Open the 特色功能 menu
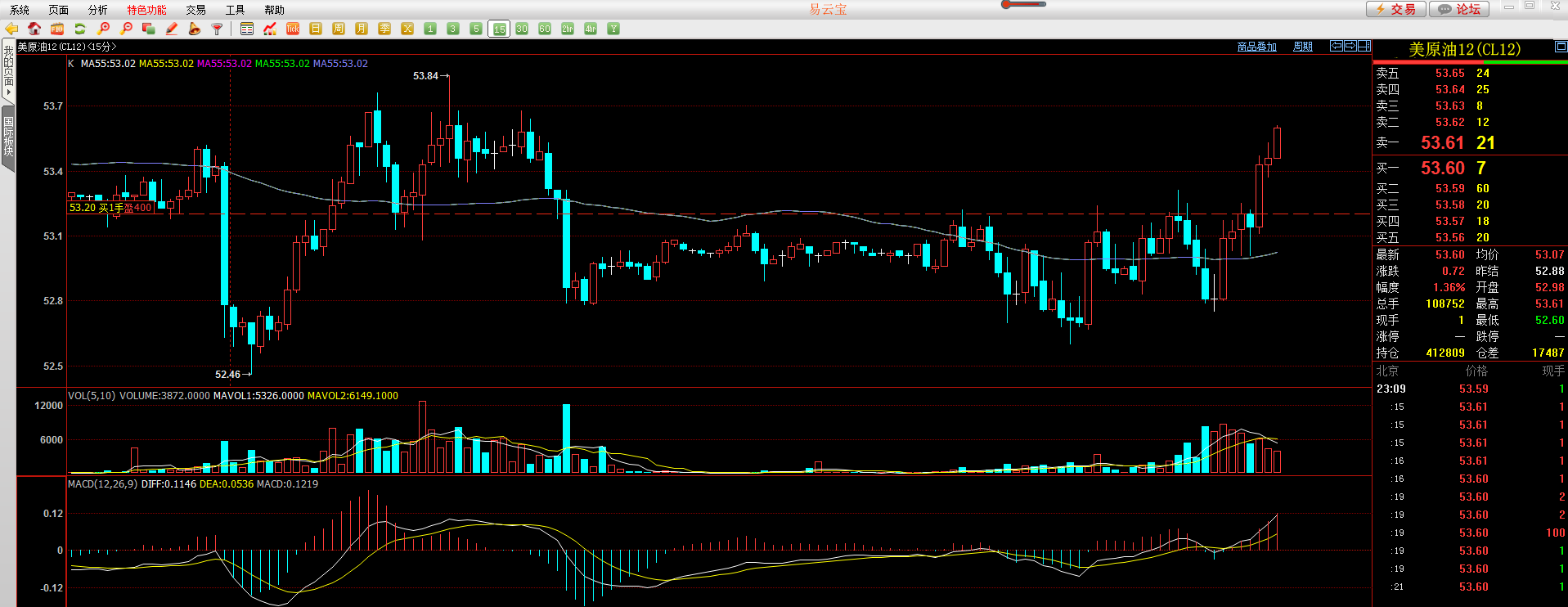This screenshot has height=607, width=1568. pyautogui.click(x=146, y=10)
